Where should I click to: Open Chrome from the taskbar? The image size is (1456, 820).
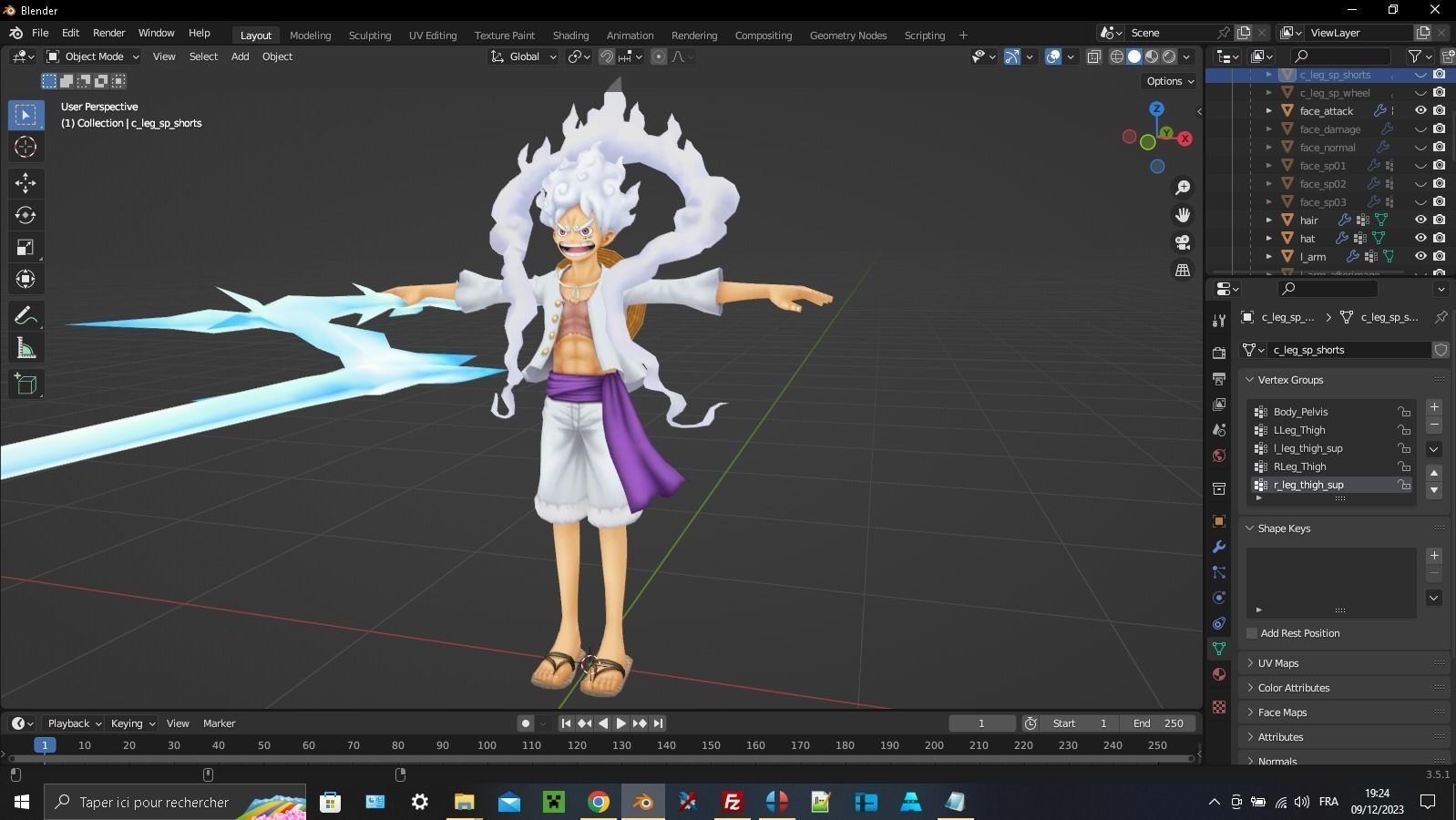click(599, 802)
